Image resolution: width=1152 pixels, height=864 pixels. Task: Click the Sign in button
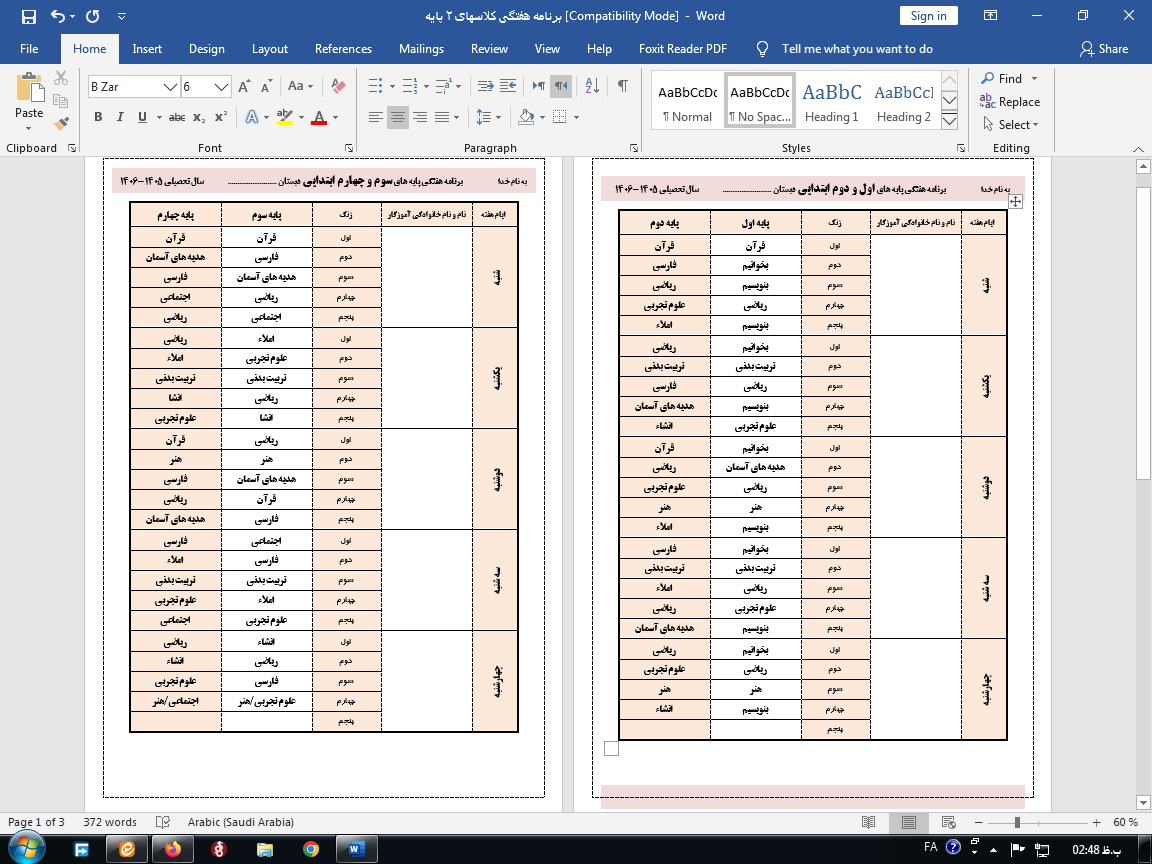pos(929,15)
